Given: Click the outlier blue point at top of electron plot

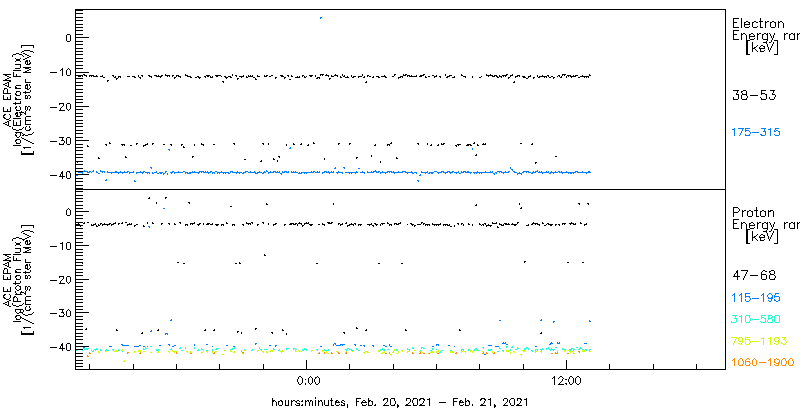Looking at the screenshot, I should [x=320, y=18].
